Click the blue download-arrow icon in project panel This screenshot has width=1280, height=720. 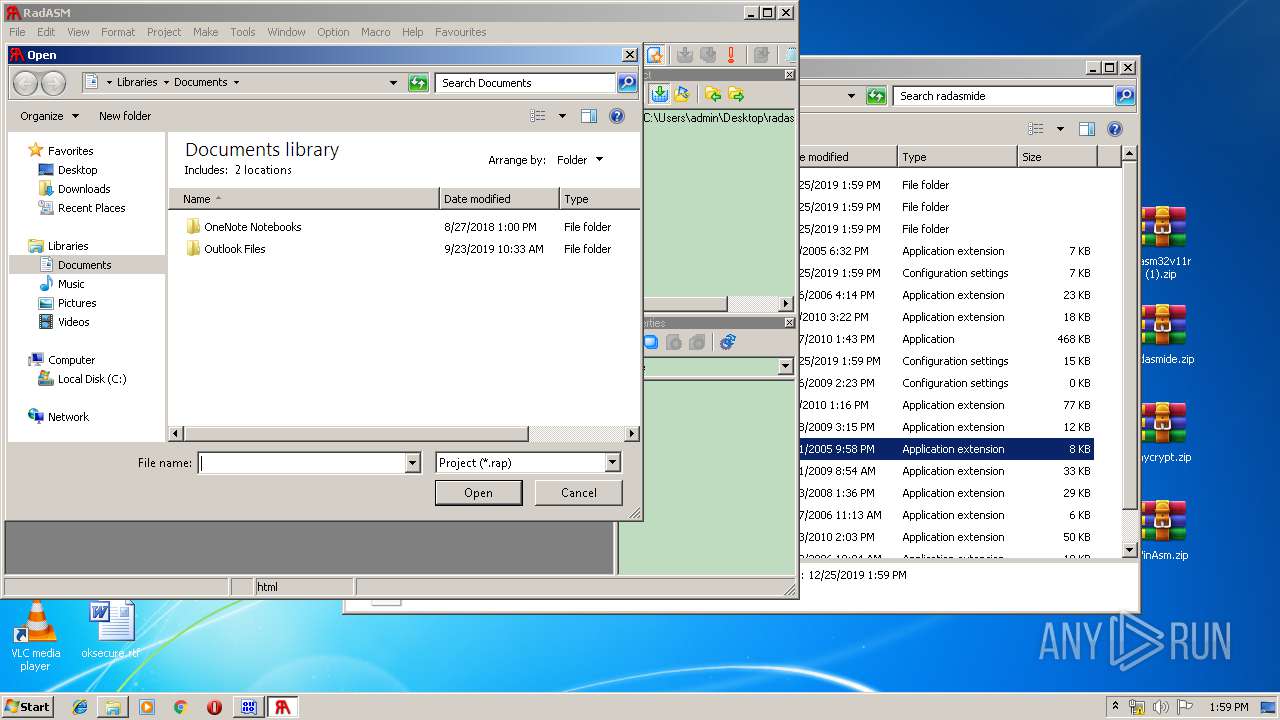pos(660,94)
